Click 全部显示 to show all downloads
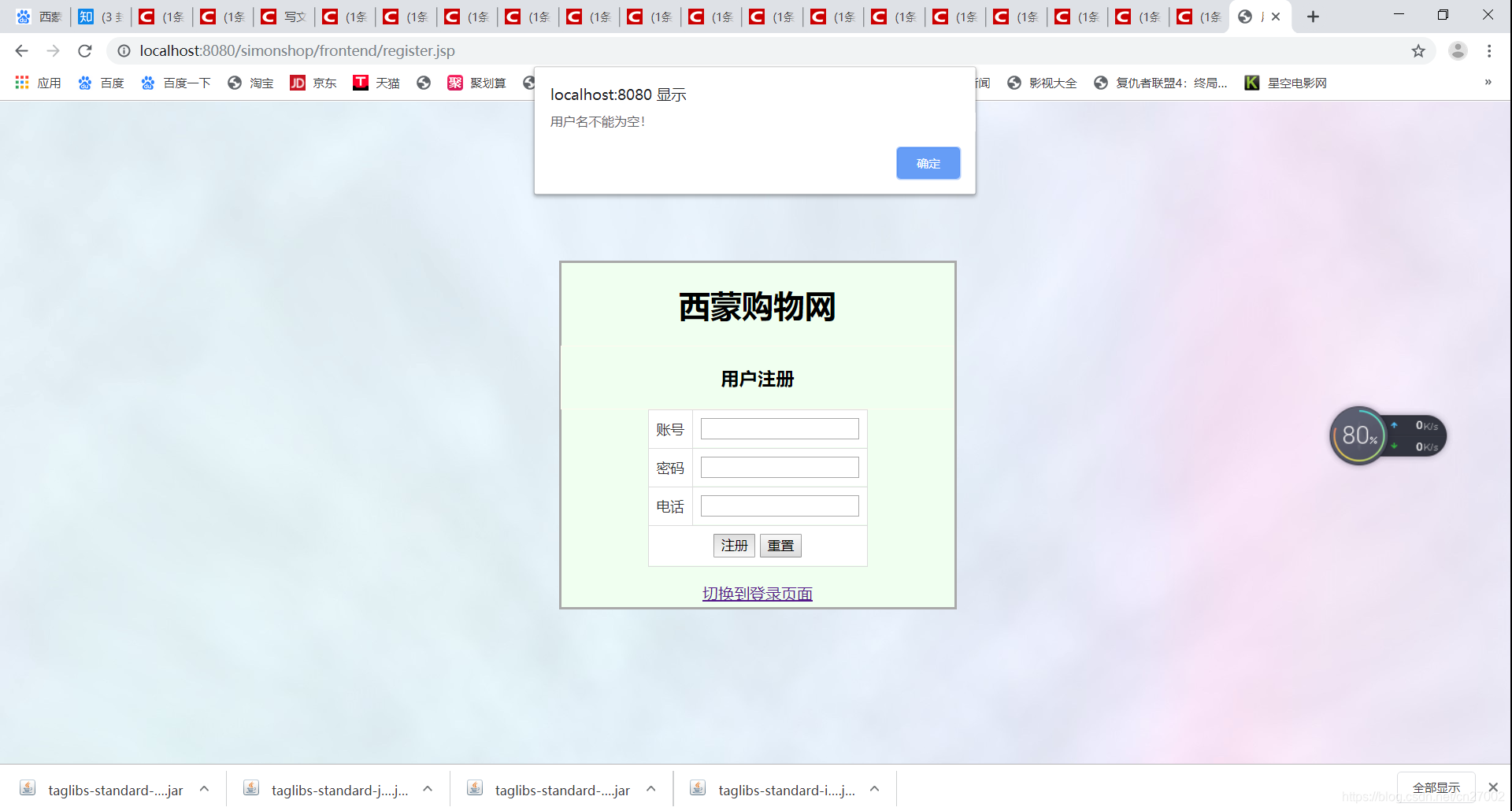This screenshot has width=1512, height=811. [1436, 788]
